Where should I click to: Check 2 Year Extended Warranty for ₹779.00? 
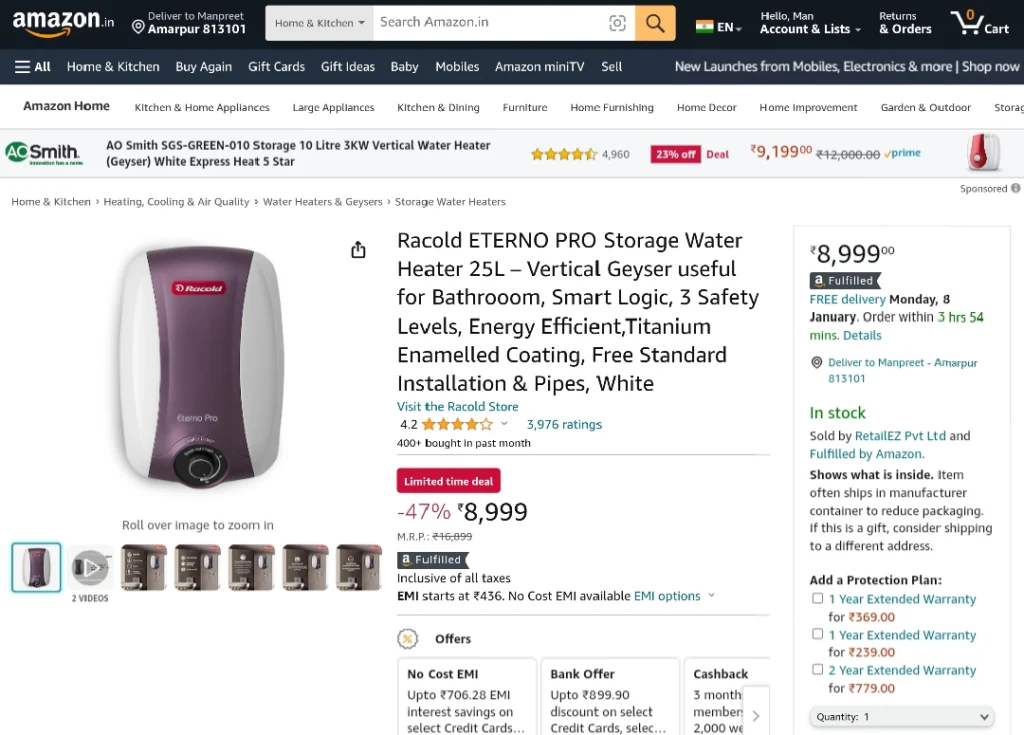pyautogui.click(x=817, y=669)
